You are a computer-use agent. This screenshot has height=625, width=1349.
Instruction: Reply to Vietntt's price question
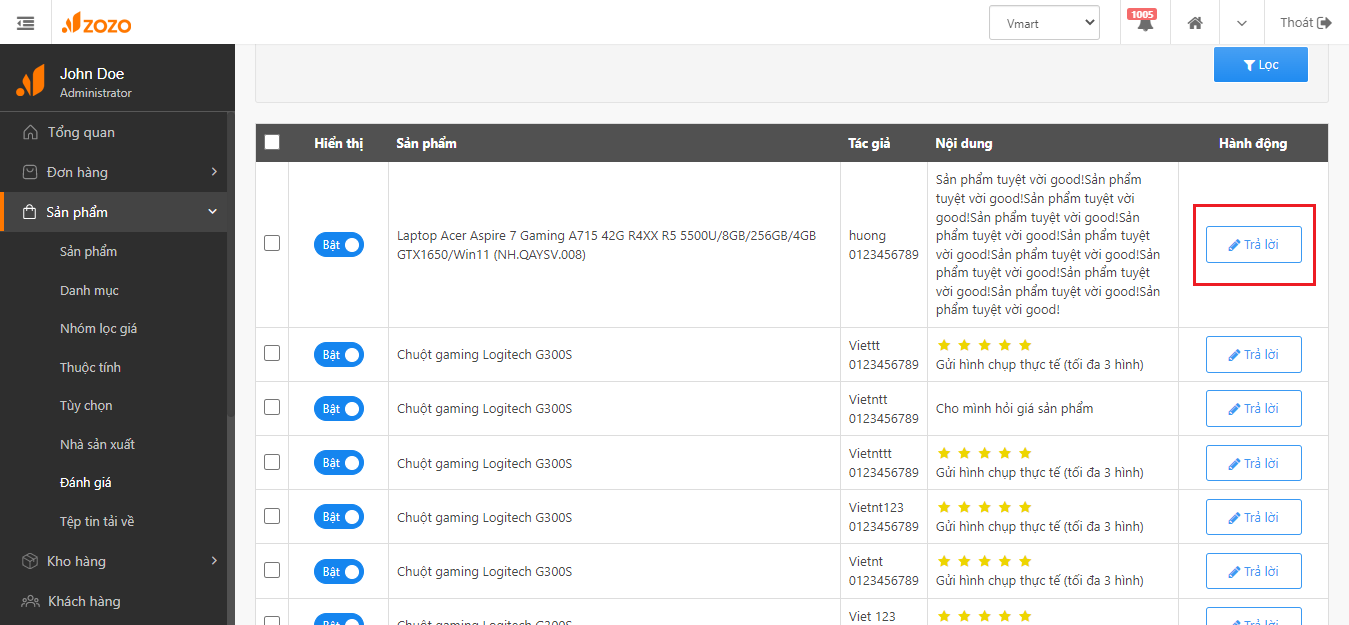(1254, 409)
